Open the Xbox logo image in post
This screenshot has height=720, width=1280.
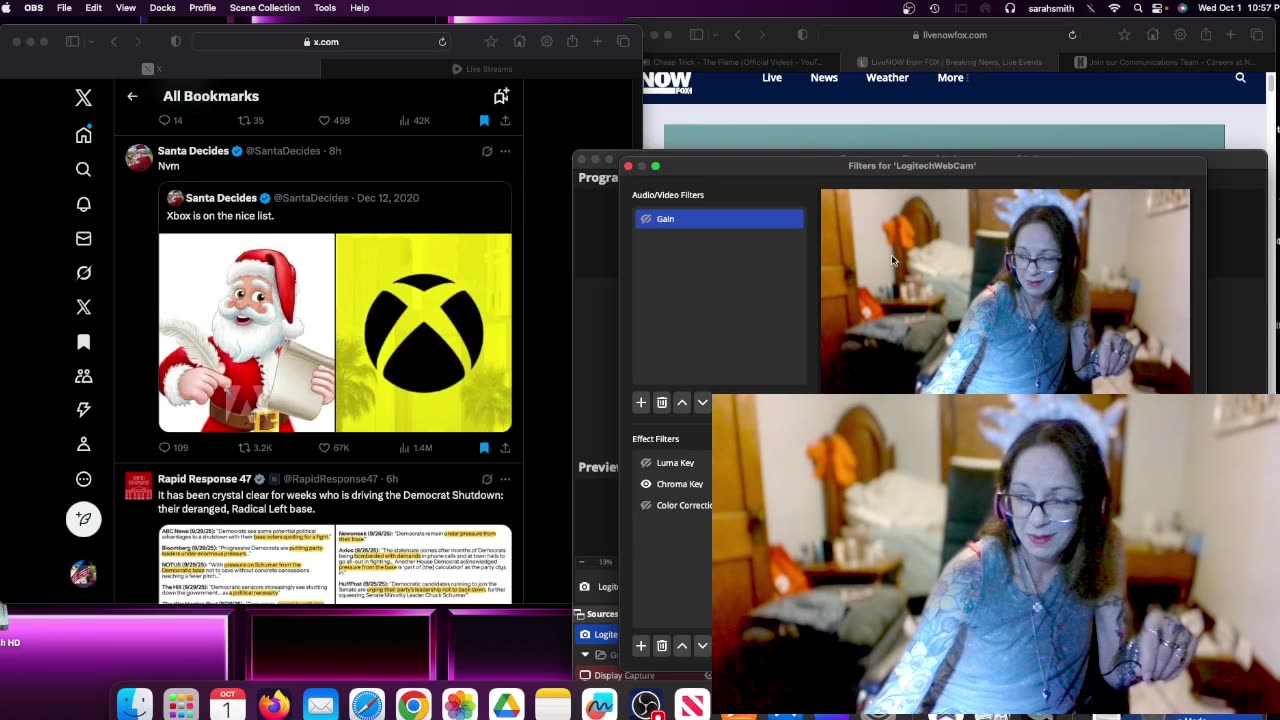(x=424, y=332)
